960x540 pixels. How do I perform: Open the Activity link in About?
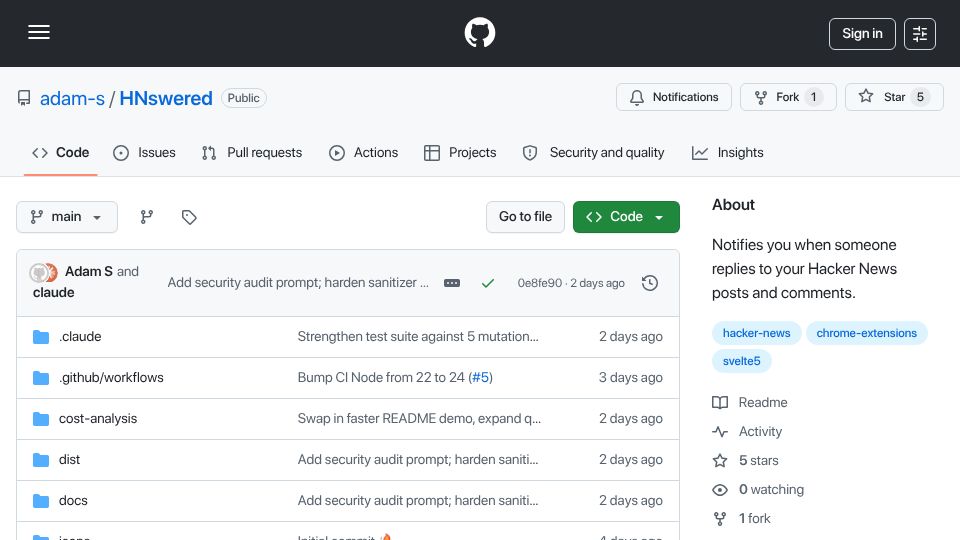pyautogui.click(x=748, y=432)
